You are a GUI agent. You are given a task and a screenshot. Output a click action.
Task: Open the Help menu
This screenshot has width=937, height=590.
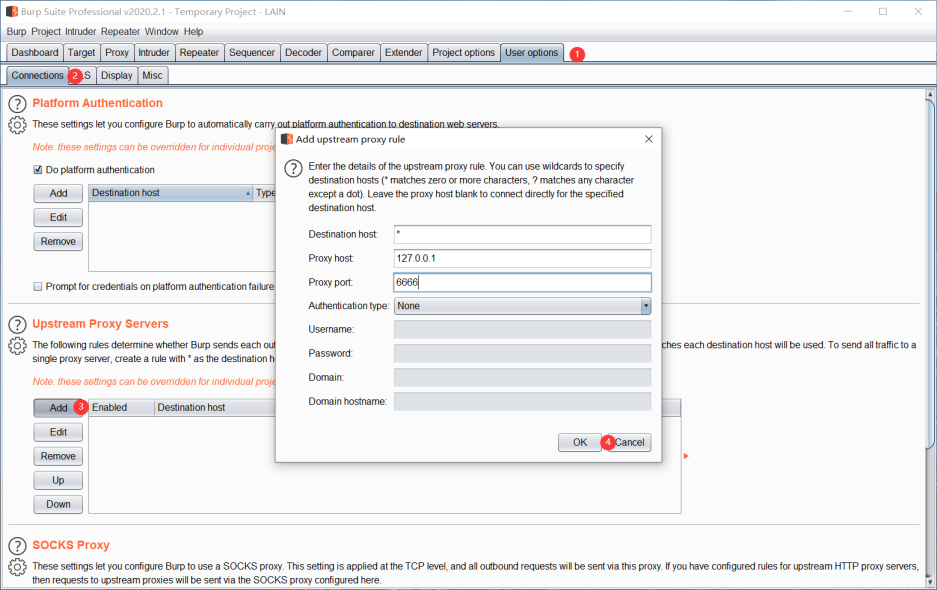click(x=194, y=32)
